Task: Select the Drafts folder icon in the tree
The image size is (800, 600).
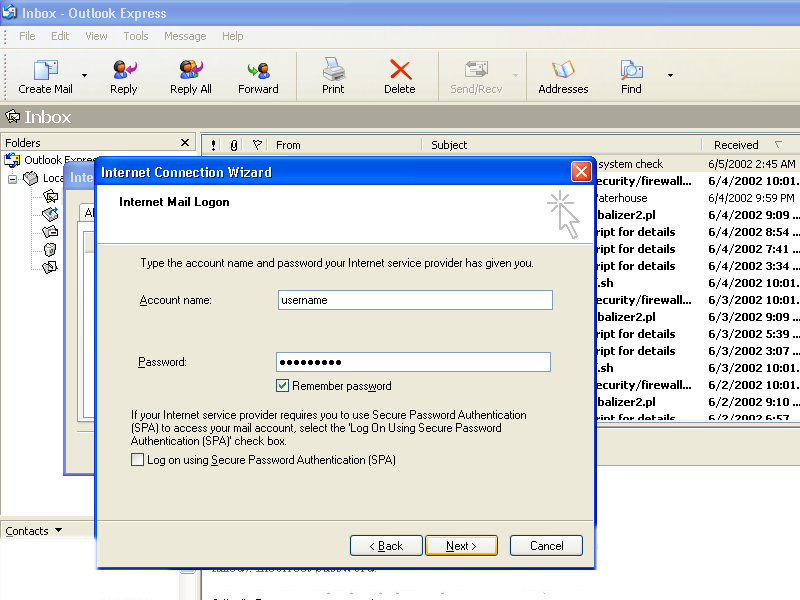Action: (50, 267)
